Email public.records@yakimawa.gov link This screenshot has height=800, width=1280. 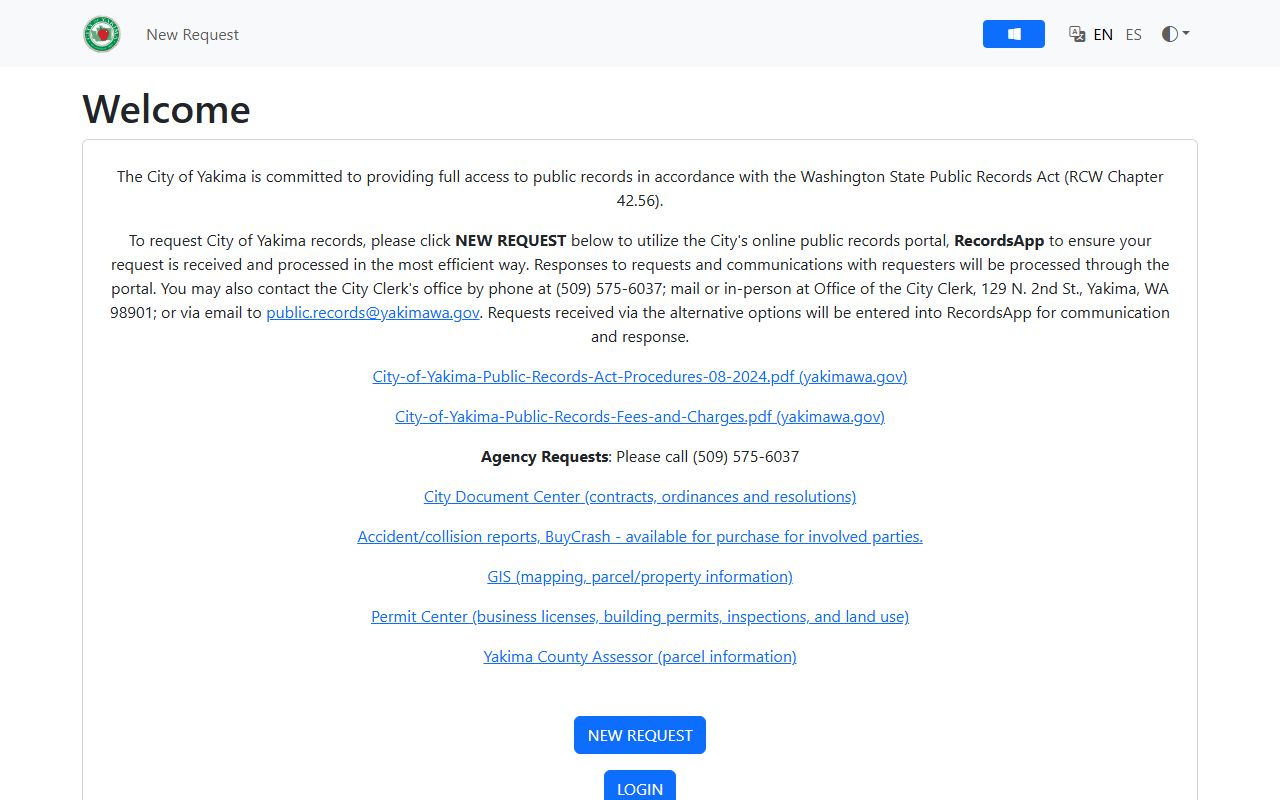click(x=372, y=313)
